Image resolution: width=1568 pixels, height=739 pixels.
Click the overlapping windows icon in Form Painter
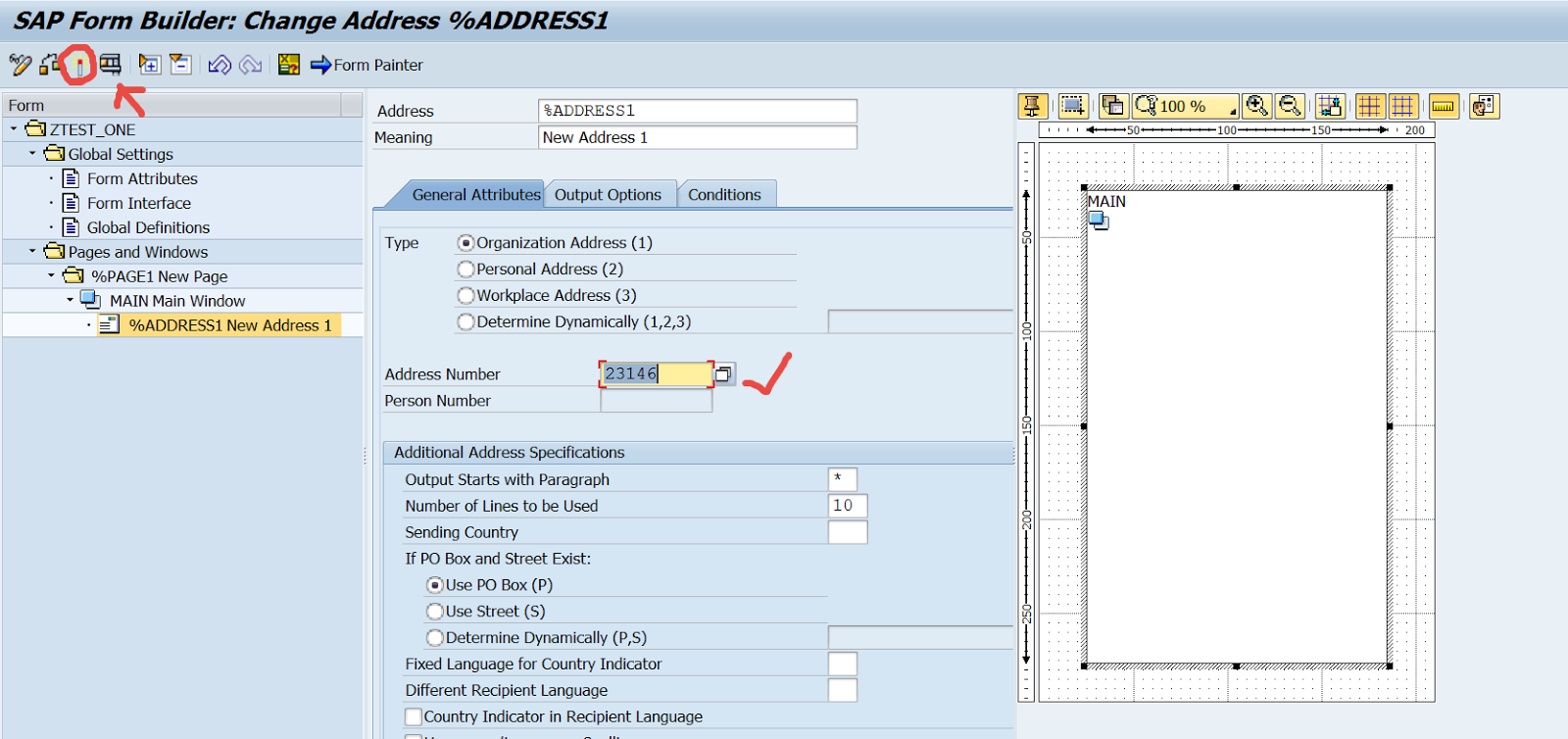[1113, 106]
